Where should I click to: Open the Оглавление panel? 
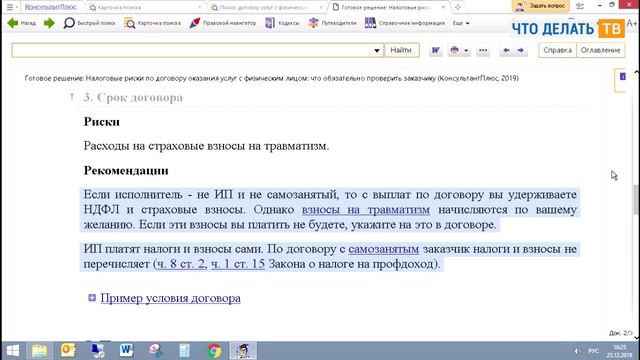(x=600, y=50)
